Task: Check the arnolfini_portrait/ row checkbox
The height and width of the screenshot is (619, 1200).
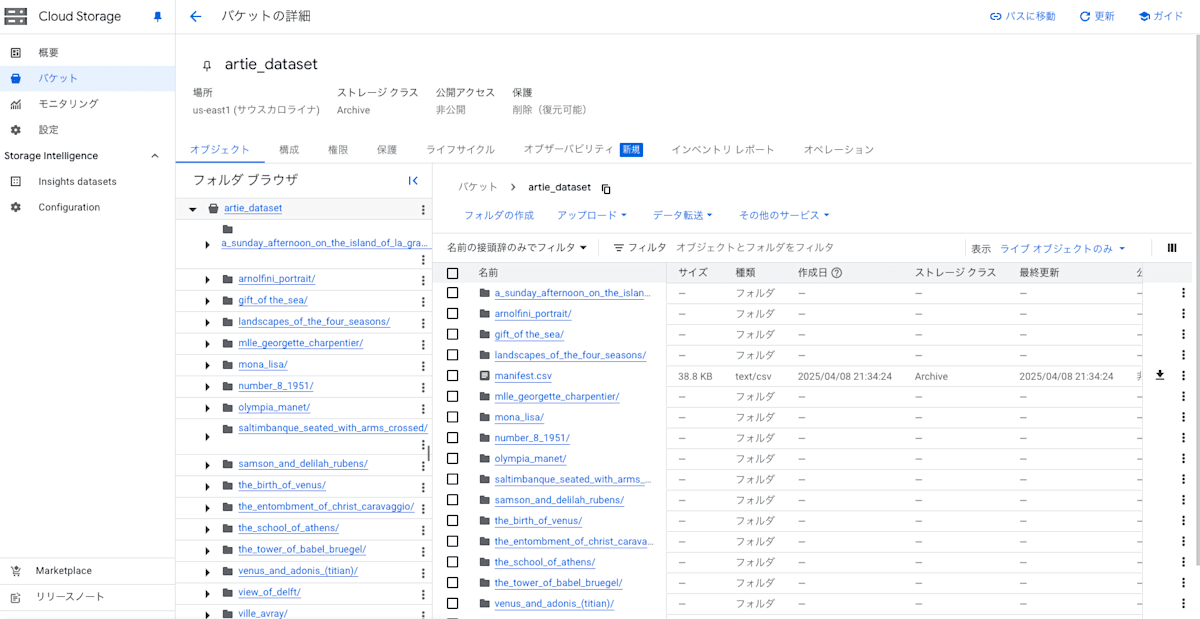Action: click(x=453, y=314)
